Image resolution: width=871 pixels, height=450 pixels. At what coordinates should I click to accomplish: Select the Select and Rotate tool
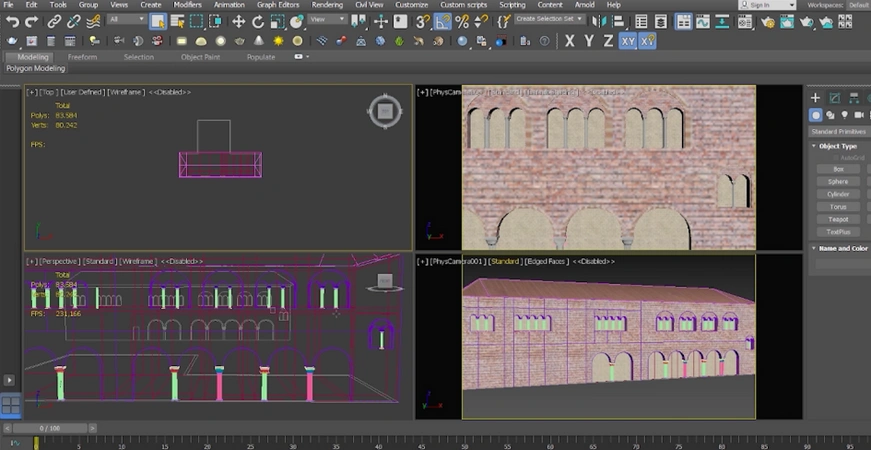(258, 22)
